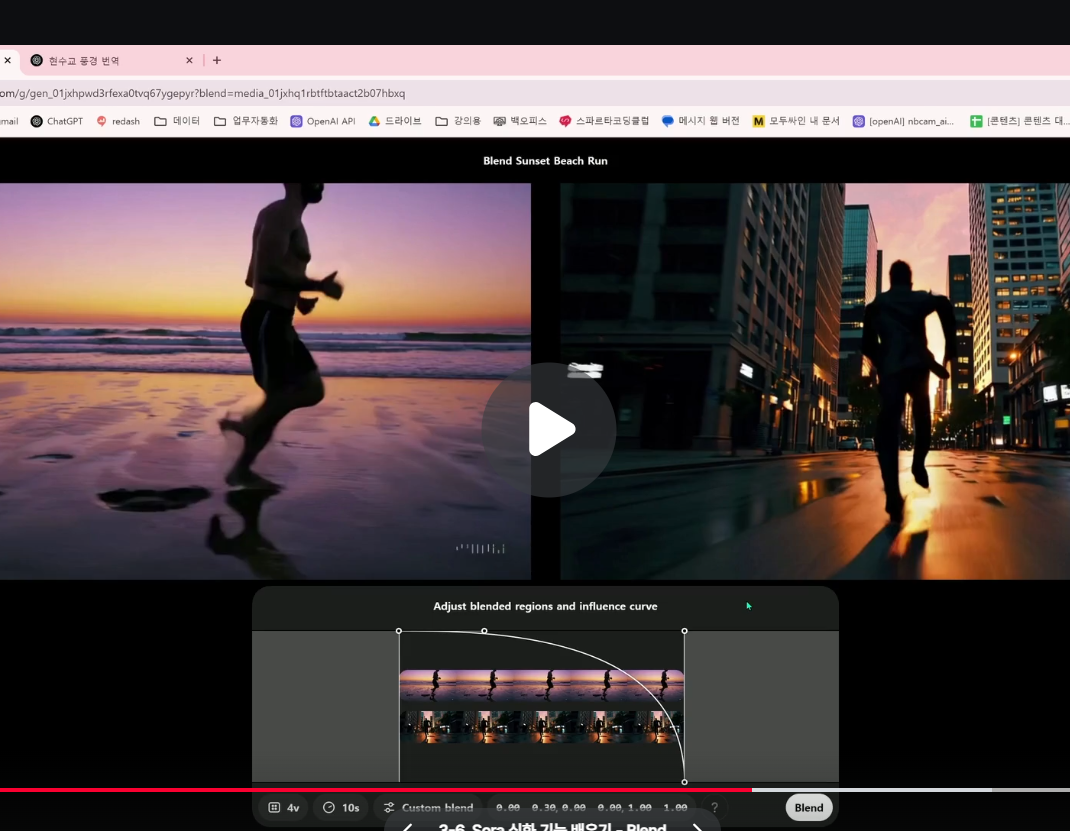Go to the next lesson arrow
1070x831 pixels.
[x=697, y=826]
